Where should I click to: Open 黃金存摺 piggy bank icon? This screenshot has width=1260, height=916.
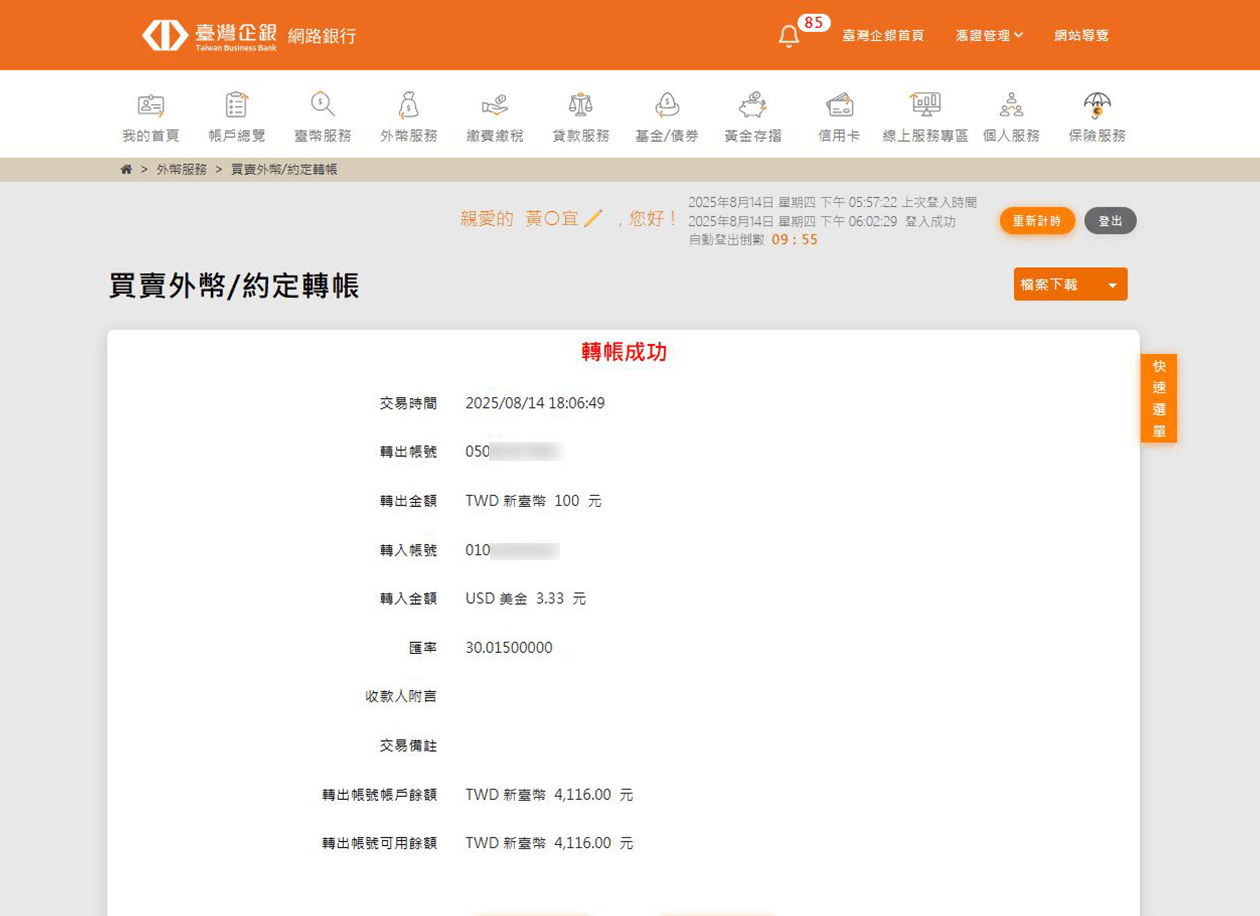(x=753, y=105)
